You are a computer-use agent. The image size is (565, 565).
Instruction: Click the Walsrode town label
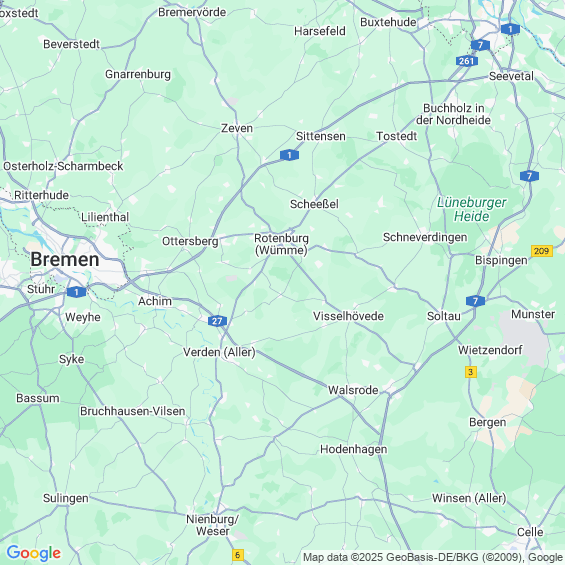click(353, 390)
